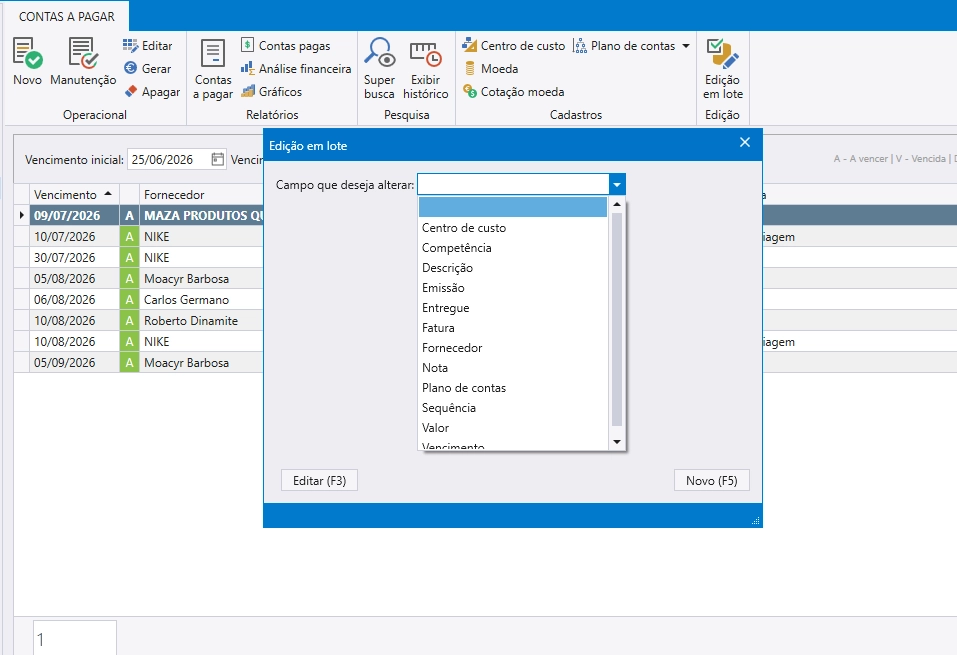
Task: Open Edição em lote ribbon icon
Action: tap(723, 53)
